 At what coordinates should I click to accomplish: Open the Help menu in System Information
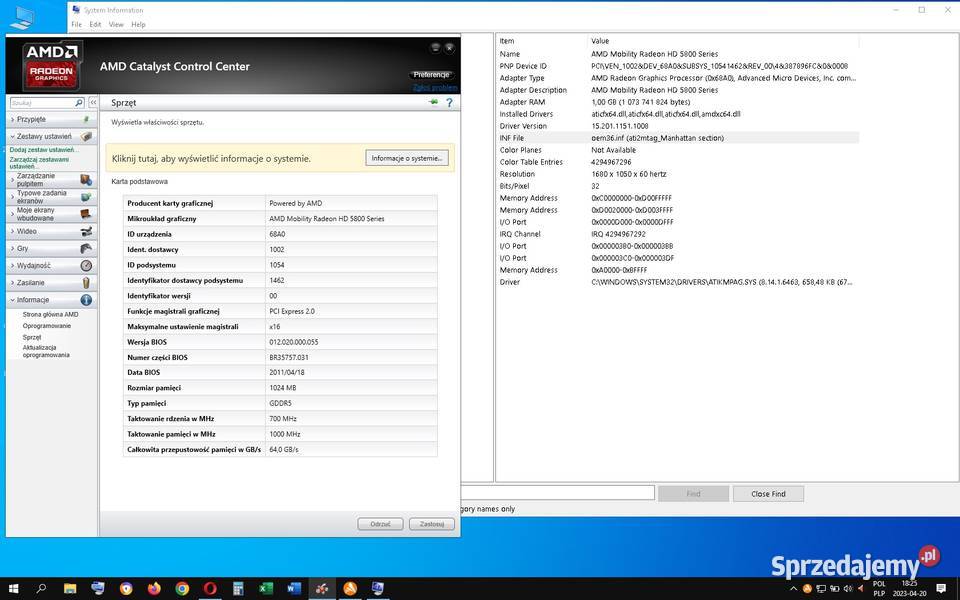click(x=138, y=24)
